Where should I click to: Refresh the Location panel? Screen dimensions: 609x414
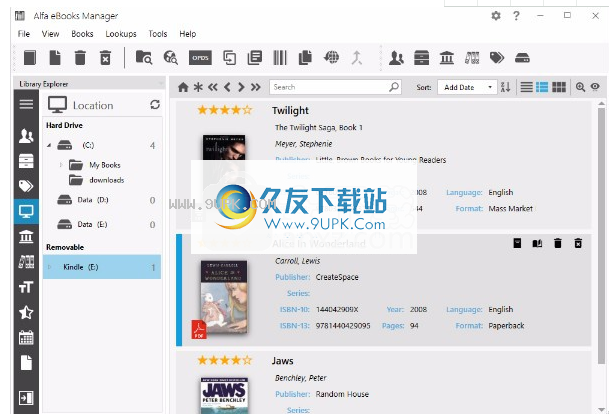(155, 104)
